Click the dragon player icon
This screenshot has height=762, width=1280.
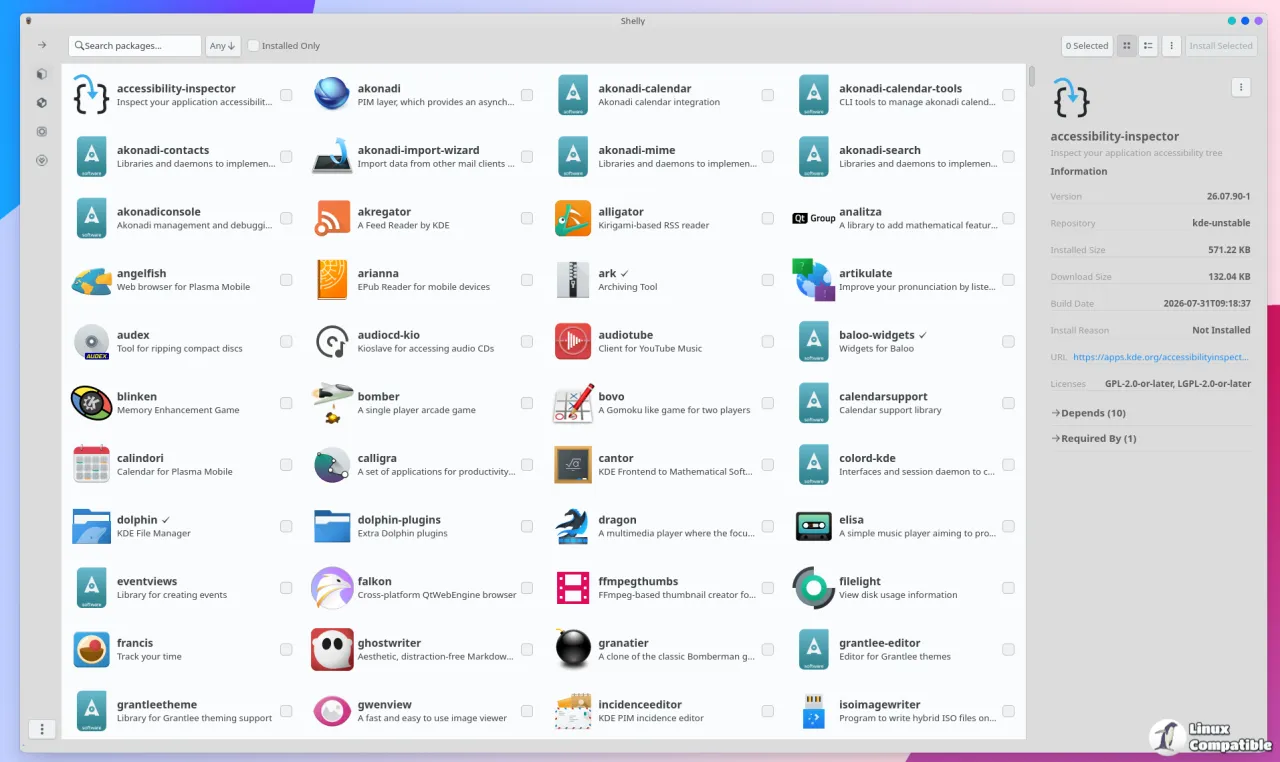pyautogui.click(x=573, y=527)
